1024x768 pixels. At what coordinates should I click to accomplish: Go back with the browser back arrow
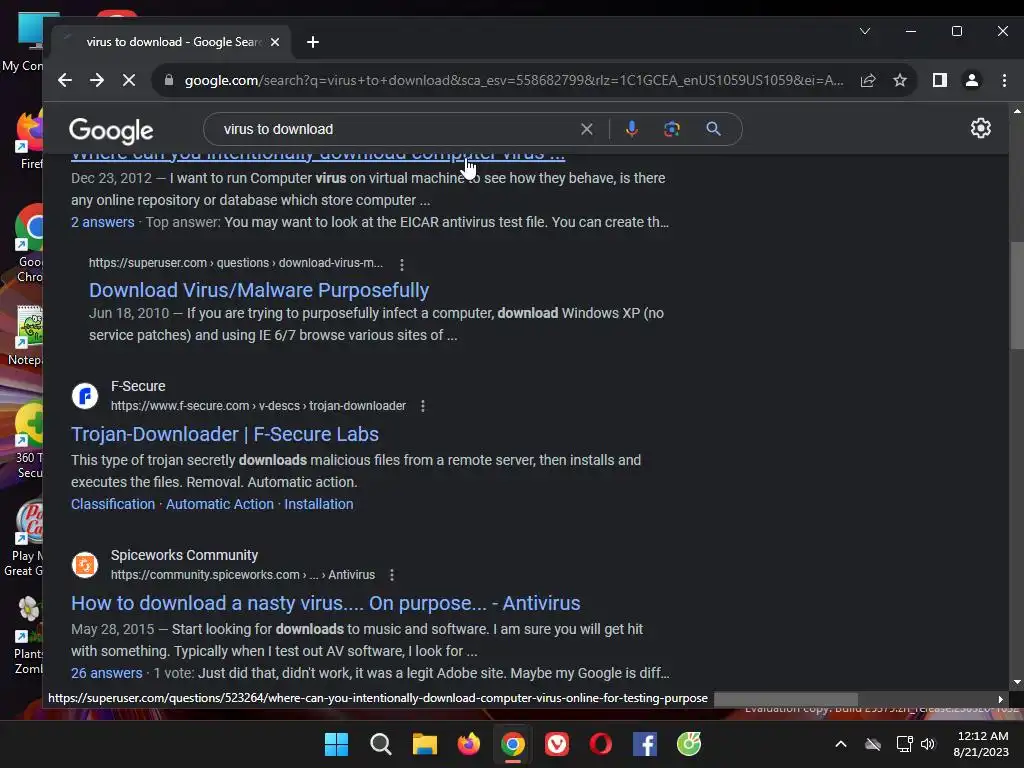(65, 80)
